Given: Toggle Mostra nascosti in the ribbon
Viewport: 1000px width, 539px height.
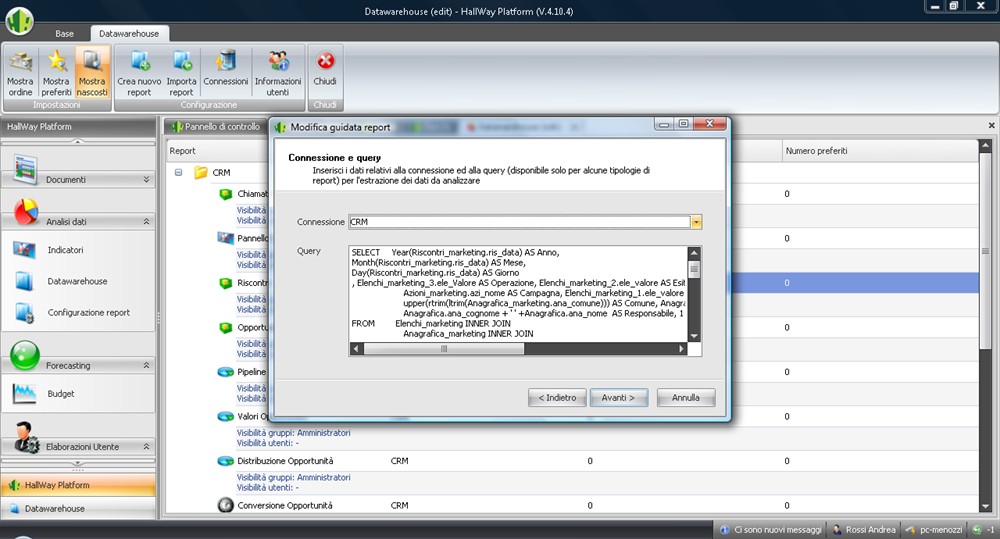Looking at the screenshot, I should coord(92,72).
